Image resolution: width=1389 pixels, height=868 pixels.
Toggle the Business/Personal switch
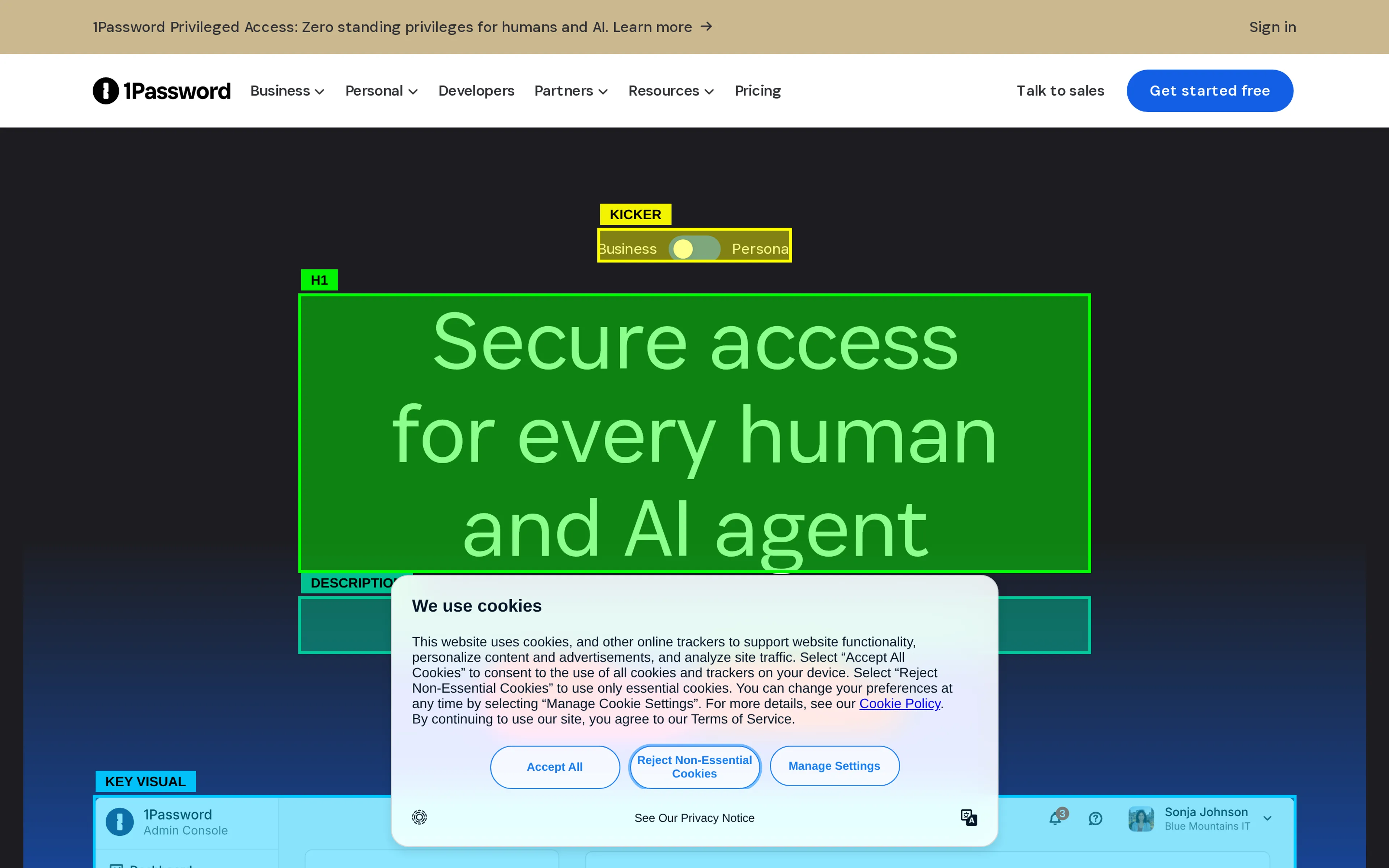(694, 248)
